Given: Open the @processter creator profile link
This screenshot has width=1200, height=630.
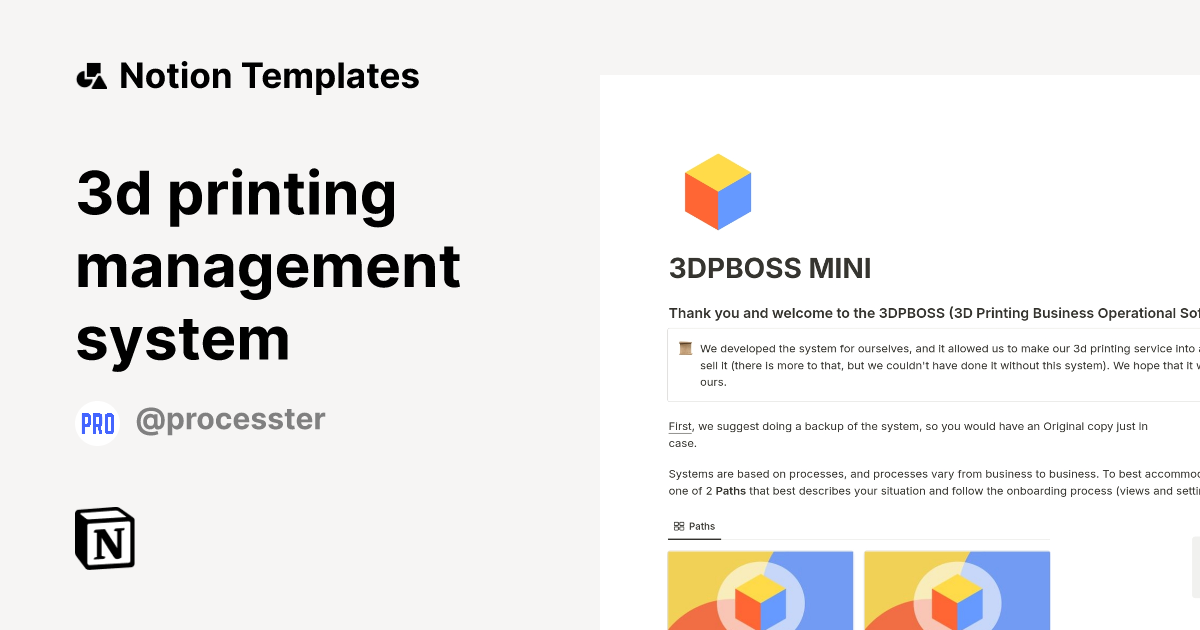Looking at the screenshot, I should pos(230,420).
